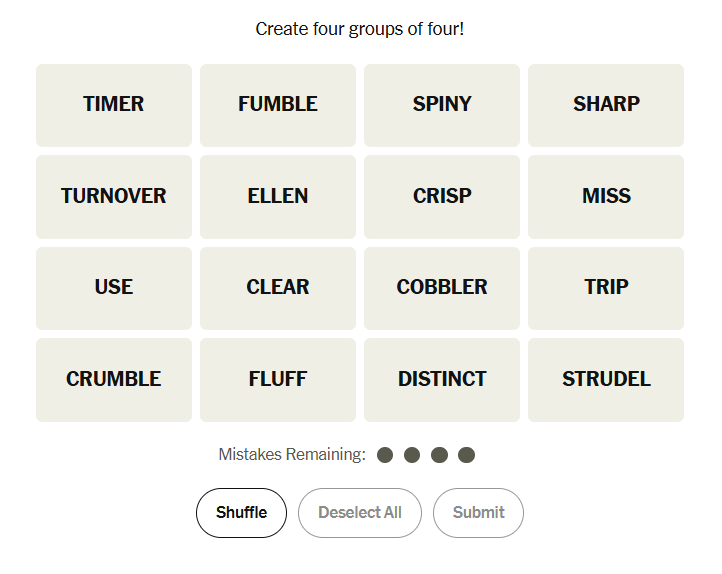This screenshot has width=722, height=574.
Task: Select the CRUMBLE word tile
Action: 114,379
